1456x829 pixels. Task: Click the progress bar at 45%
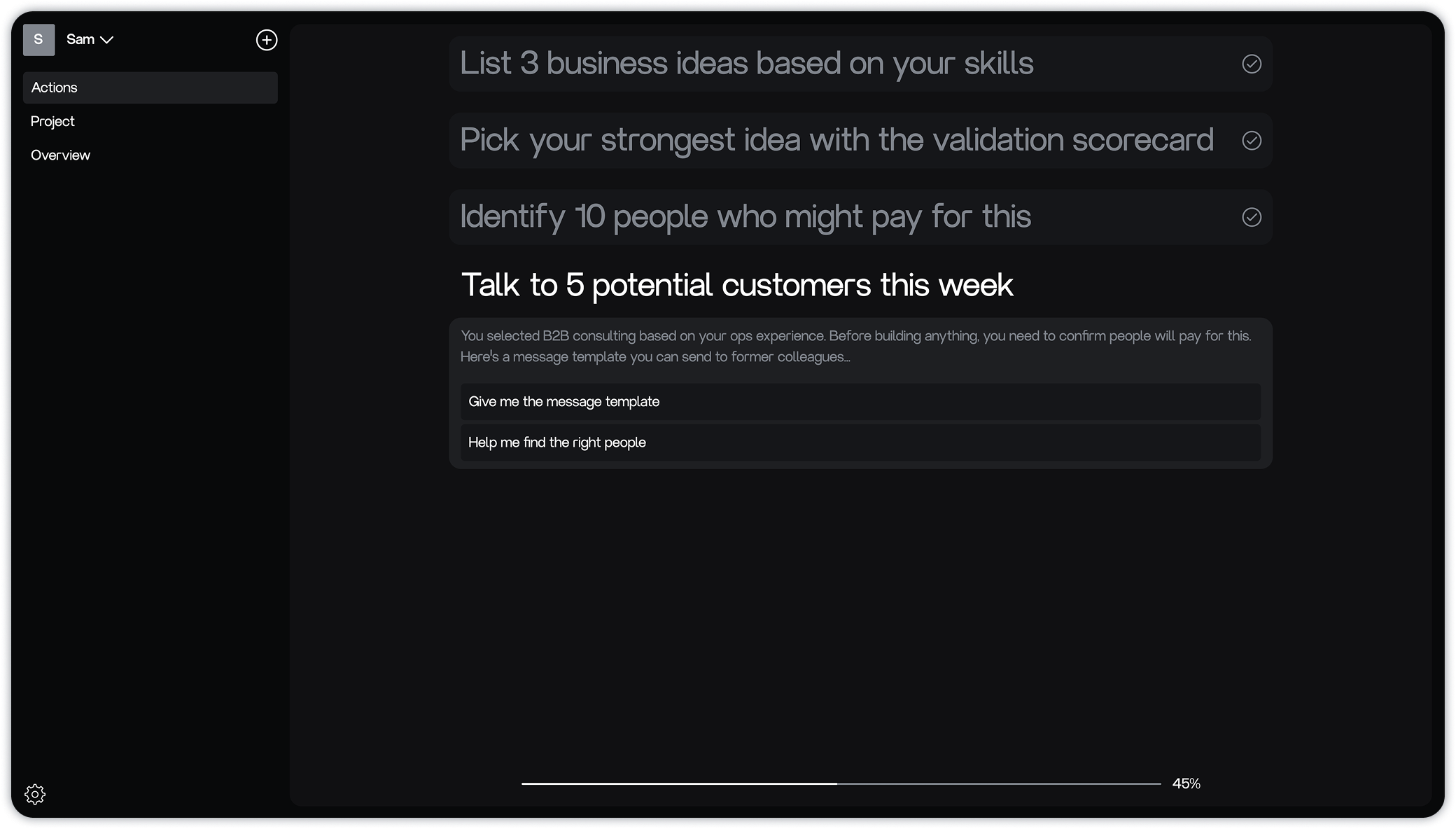tap(840, 784)
